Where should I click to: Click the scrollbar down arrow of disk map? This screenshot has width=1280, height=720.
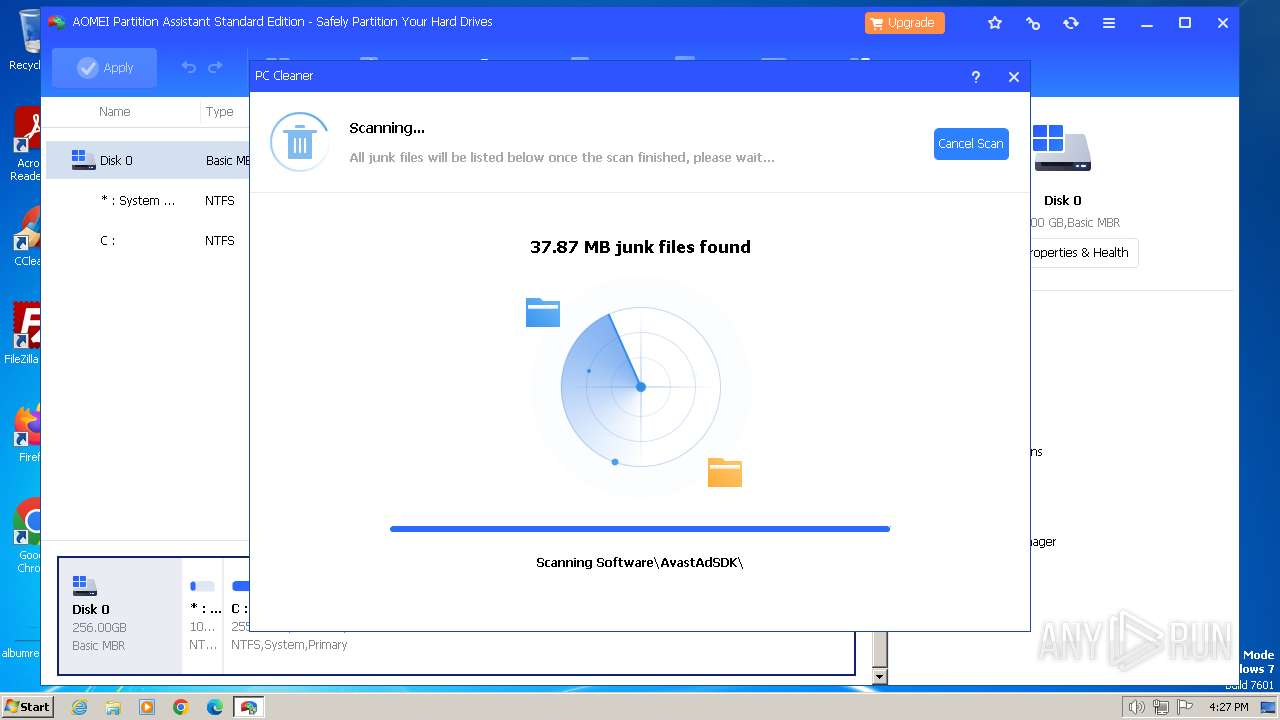pos(880,677)
